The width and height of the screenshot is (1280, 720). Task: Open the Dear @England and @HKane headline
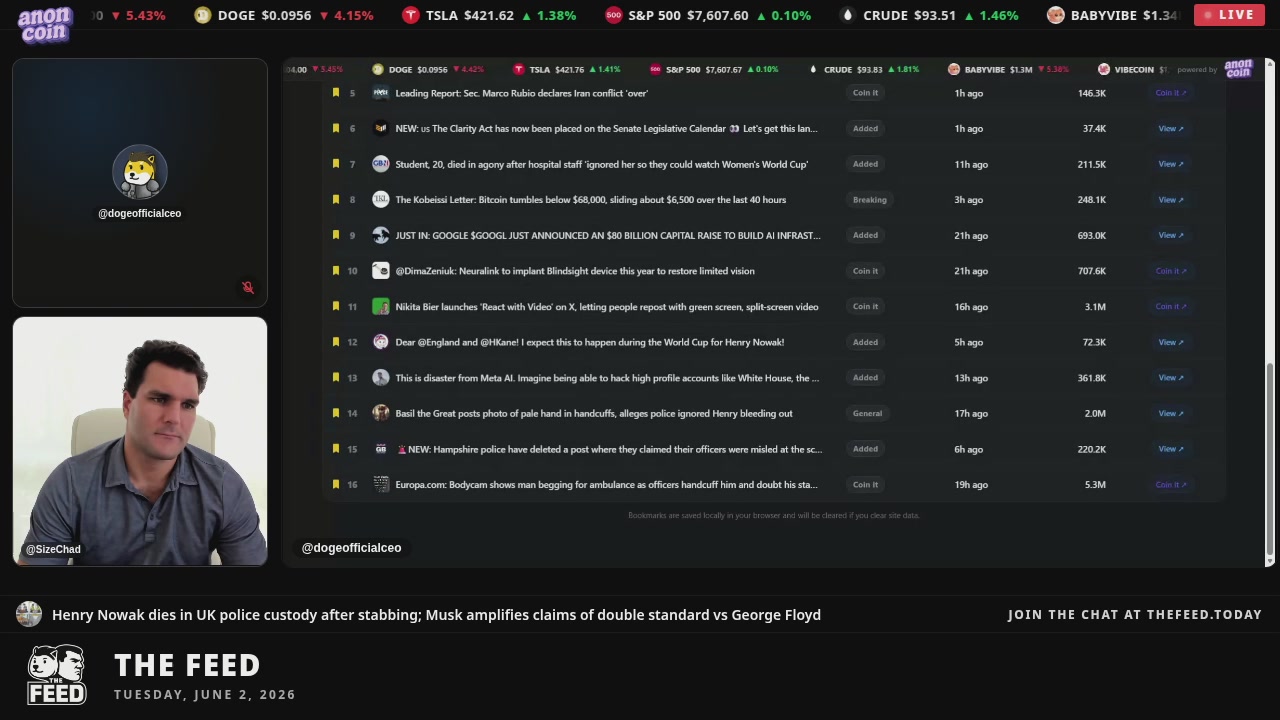click(590, 342)
